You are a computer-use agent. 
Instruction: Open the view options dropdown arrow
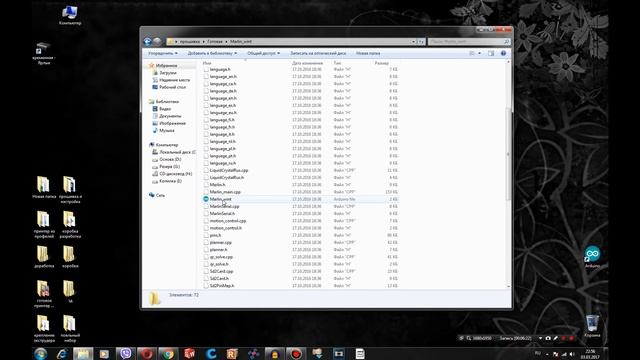[x=479, y=53]
